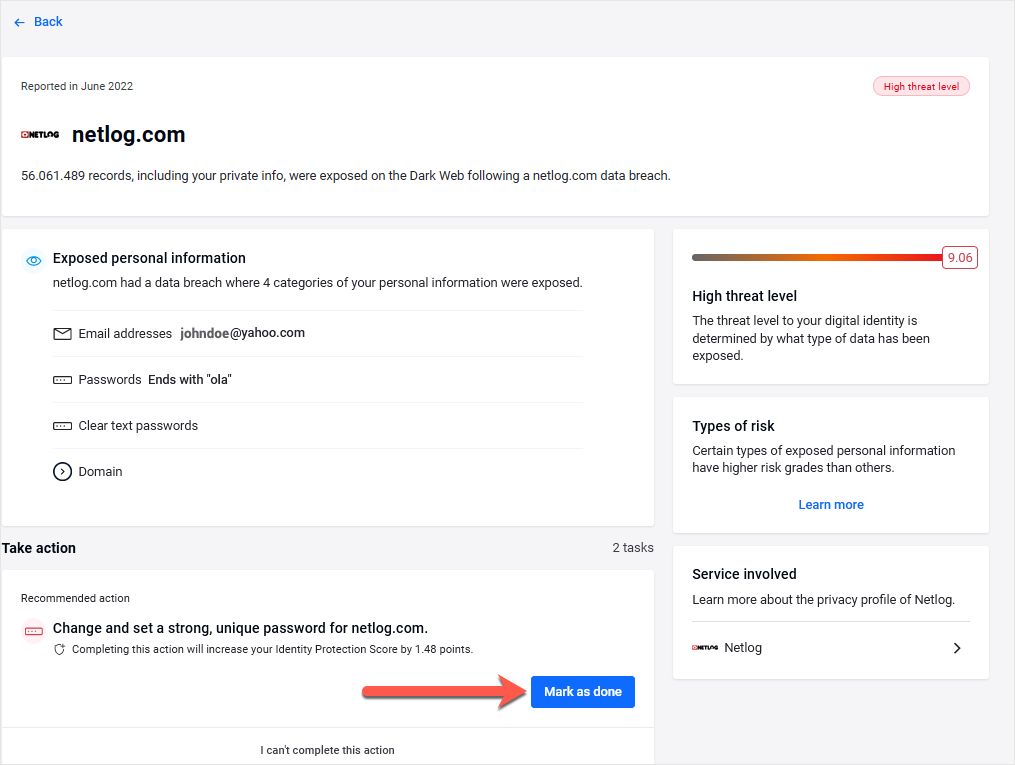Click the High threat level badge
Image resolution: width=1015 pixels, height=765 pixels.
(921, 87)
